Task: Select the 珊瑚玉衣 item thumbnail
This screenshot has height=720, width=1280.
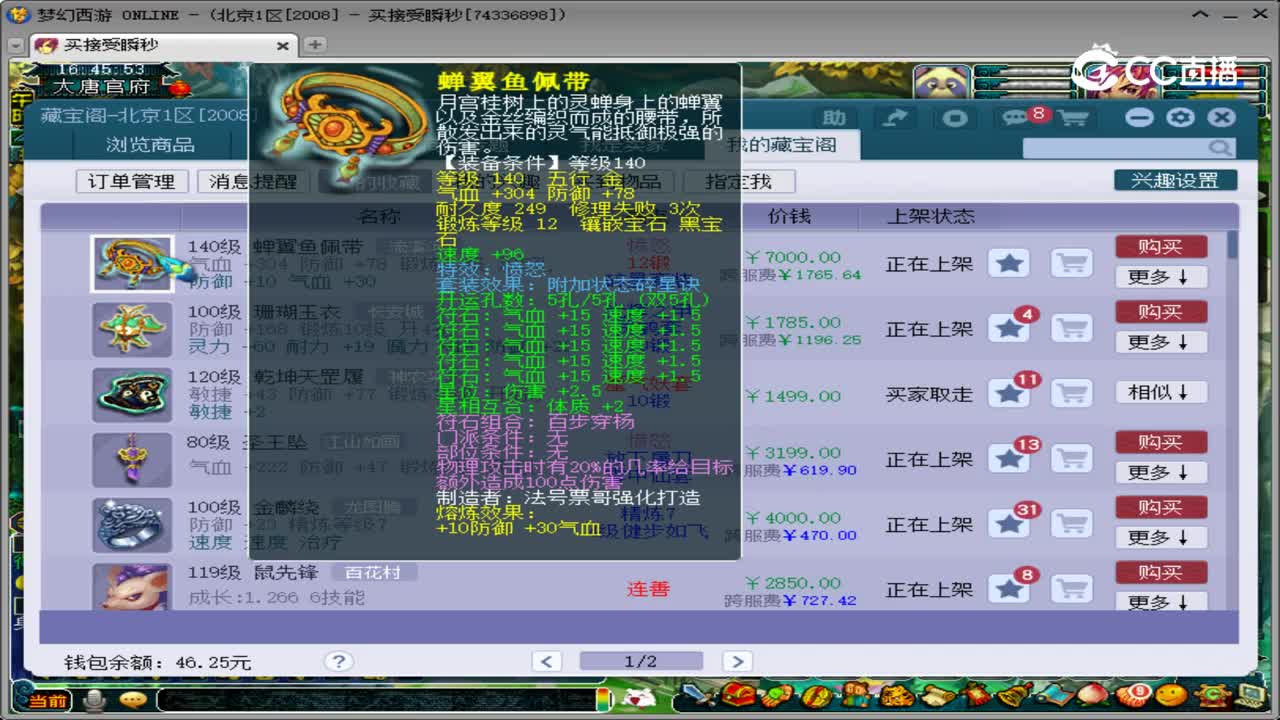Action: pos(132,329)
